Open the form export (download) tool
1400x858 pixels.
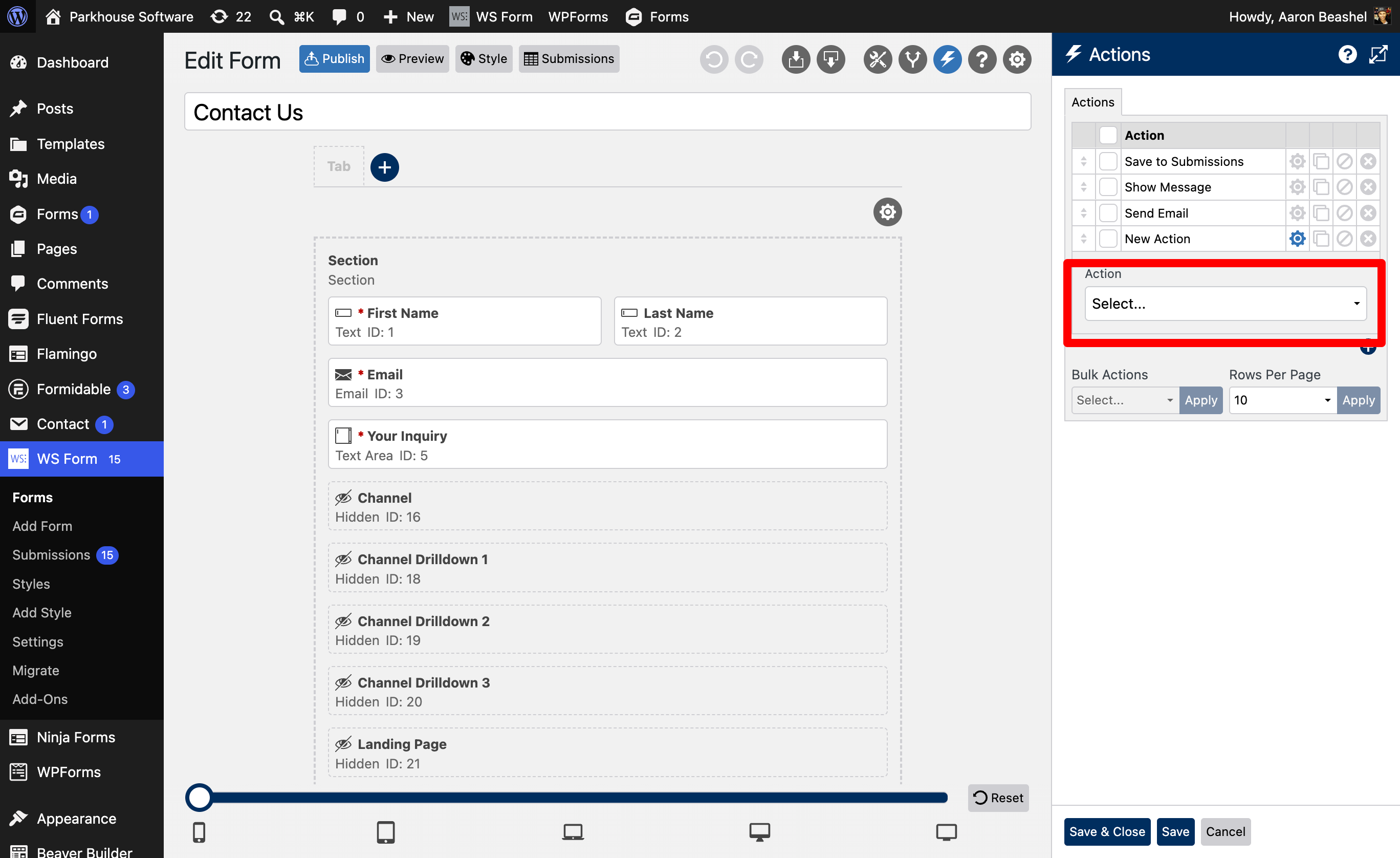coord(830,59)
